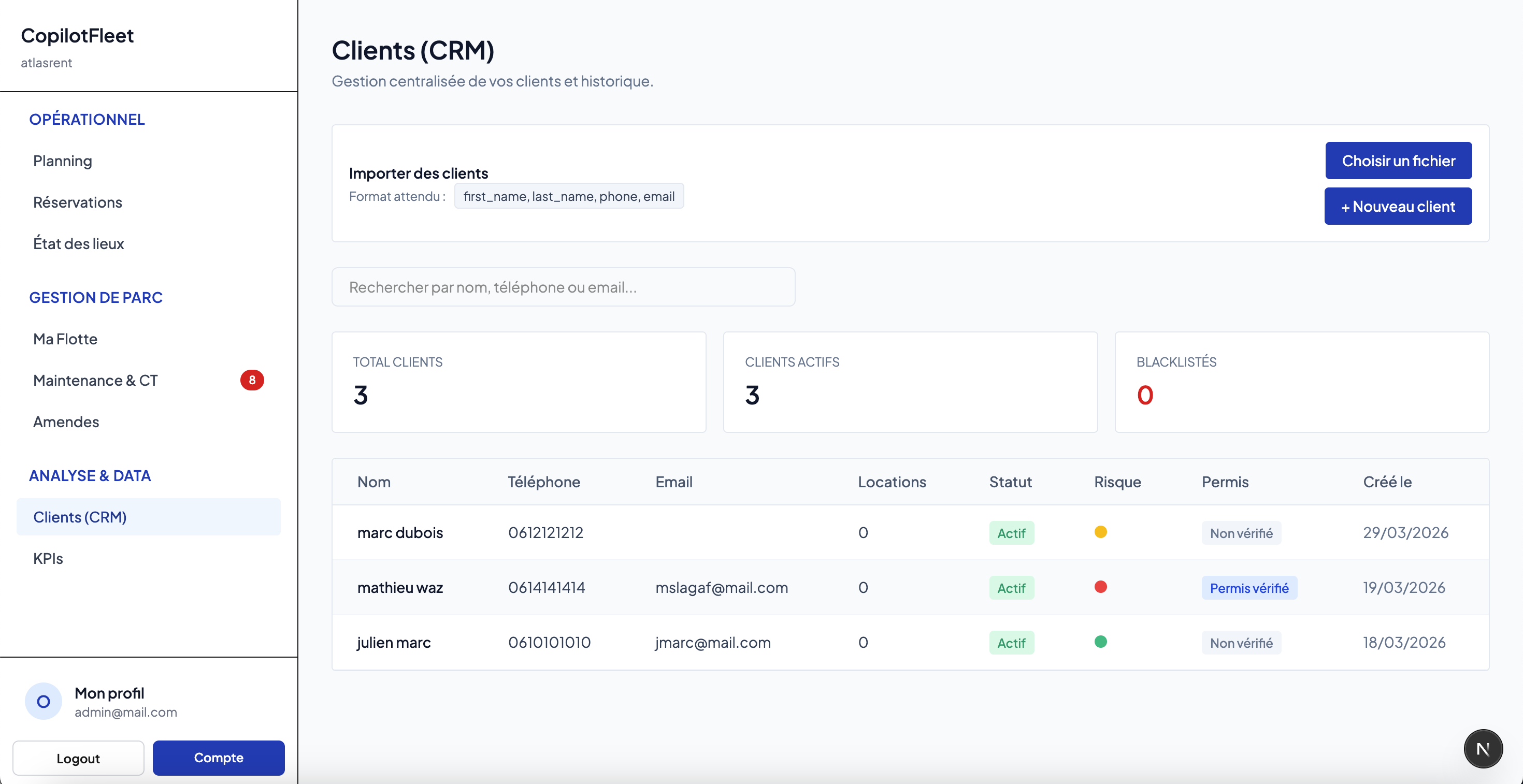The image size is (1523, 784).
Task: Open Mon profil via the avatar icon
Action: [42, 701]
